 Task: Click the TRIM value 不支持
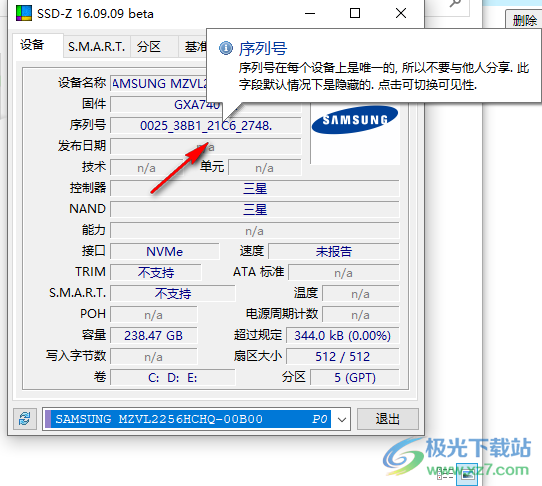156,273
